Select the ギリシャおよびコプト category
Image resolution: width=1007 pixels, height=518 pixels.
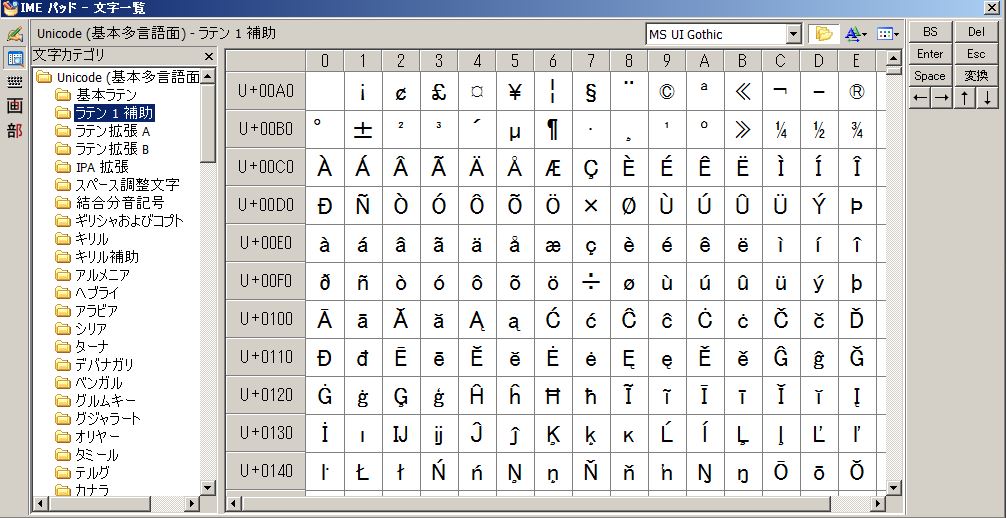point(129,221)
